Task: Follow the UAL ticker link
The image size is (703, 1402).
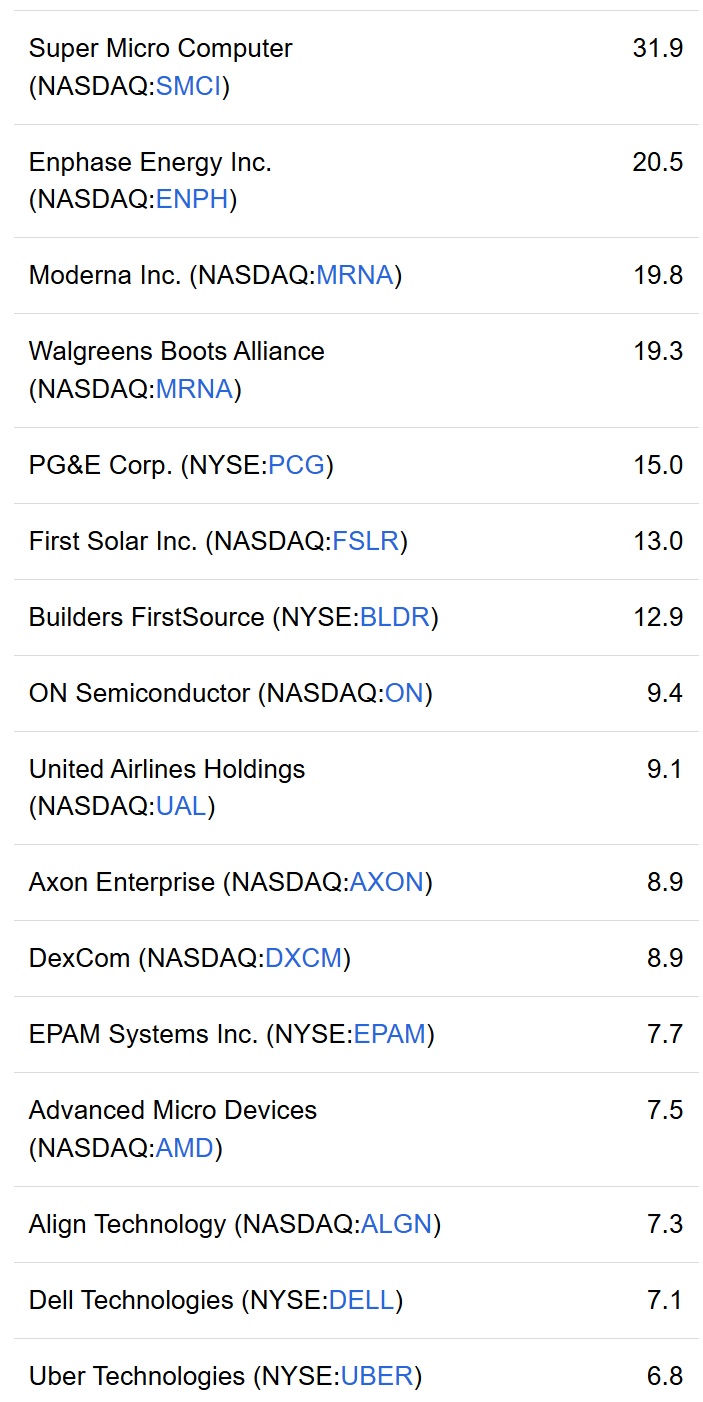Action: point(181,807)
